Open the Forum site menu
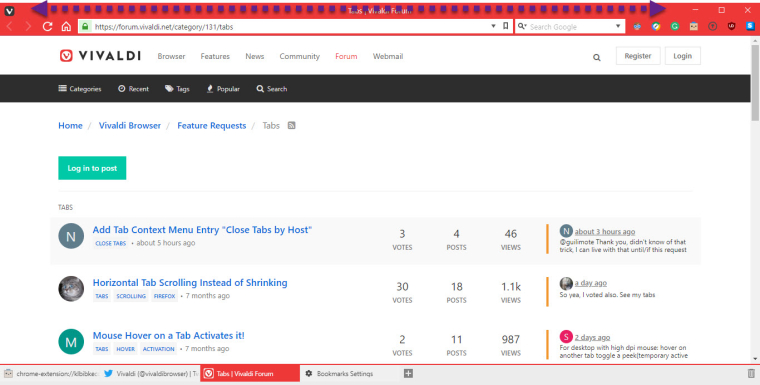The image size is (760, 385). pyautogui.click(x=346, y=56)
